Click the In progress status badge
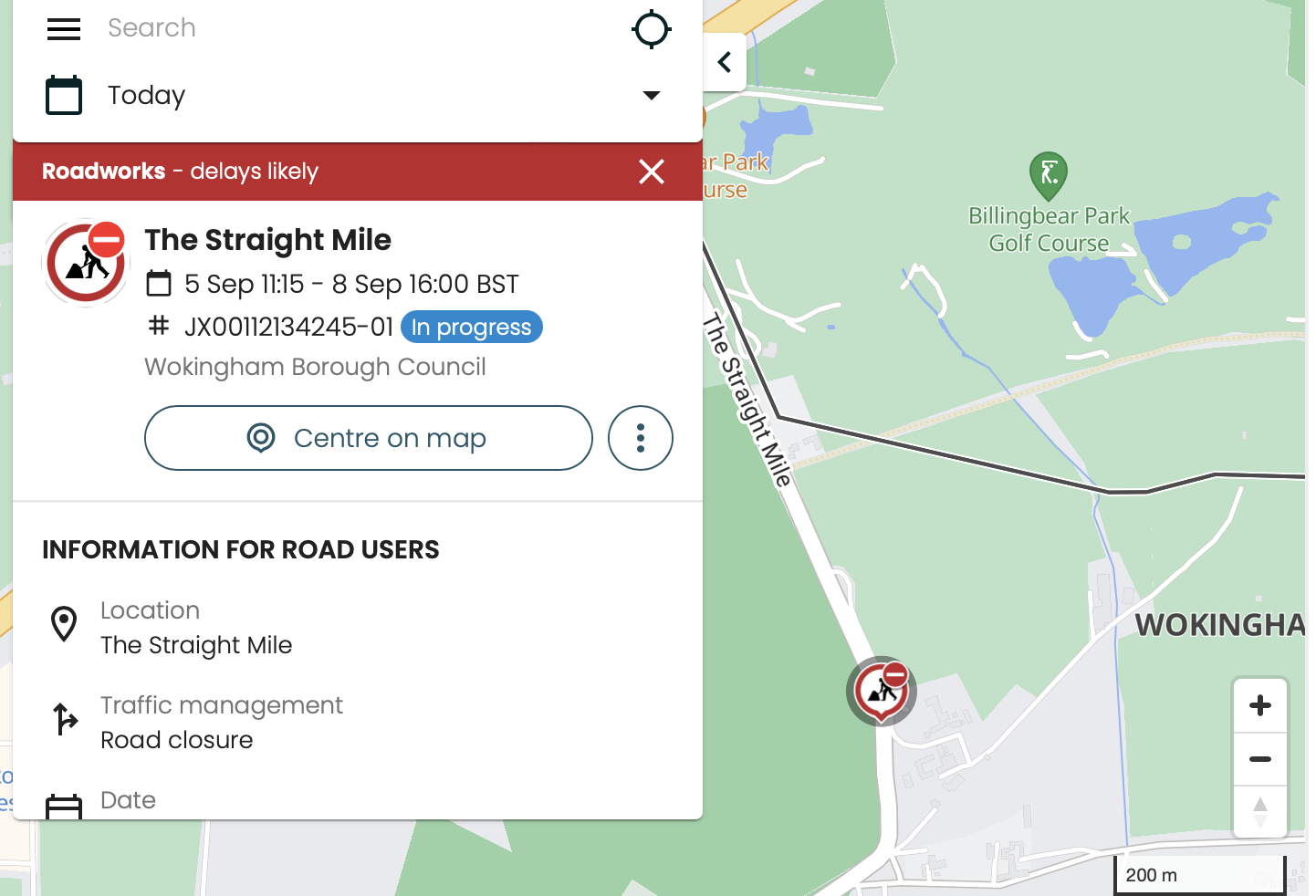 [471, 327]
